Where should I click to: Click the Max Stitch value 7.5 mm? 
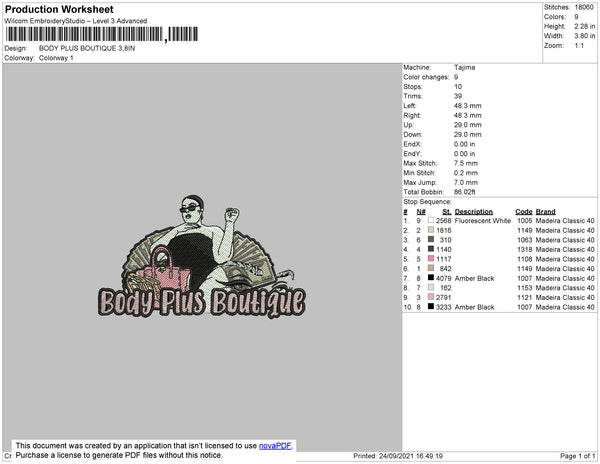click(466, 163)
